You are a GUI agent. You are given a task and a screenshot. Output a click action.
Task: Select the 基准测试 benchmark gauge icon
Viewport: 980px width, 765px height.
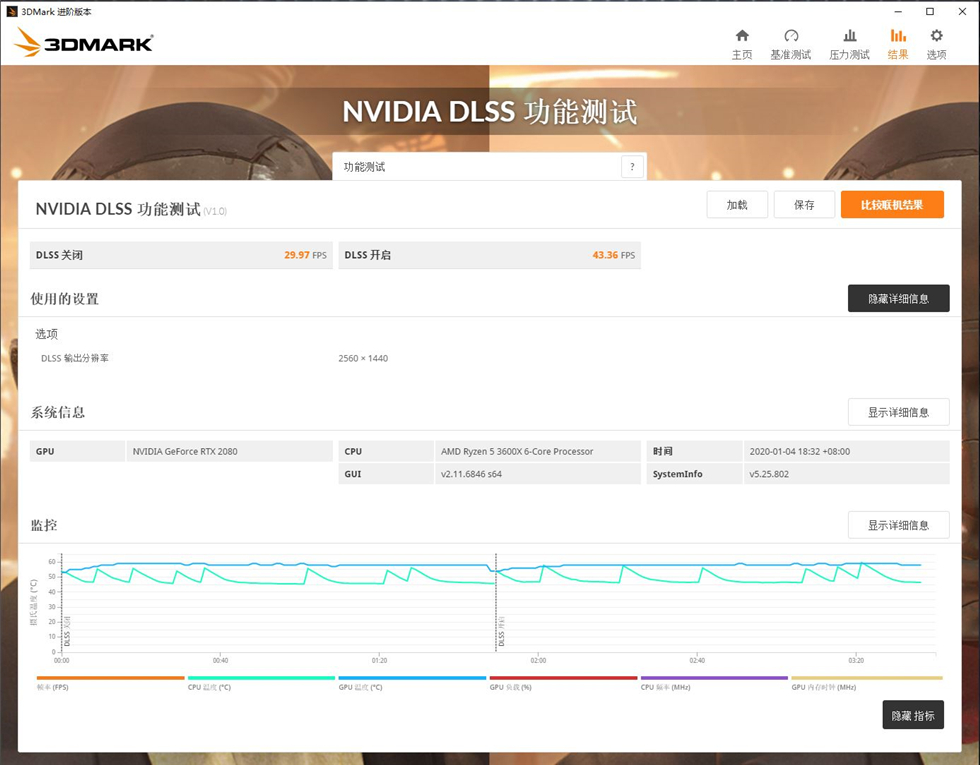pyautogui.click(x=791, y=40)
